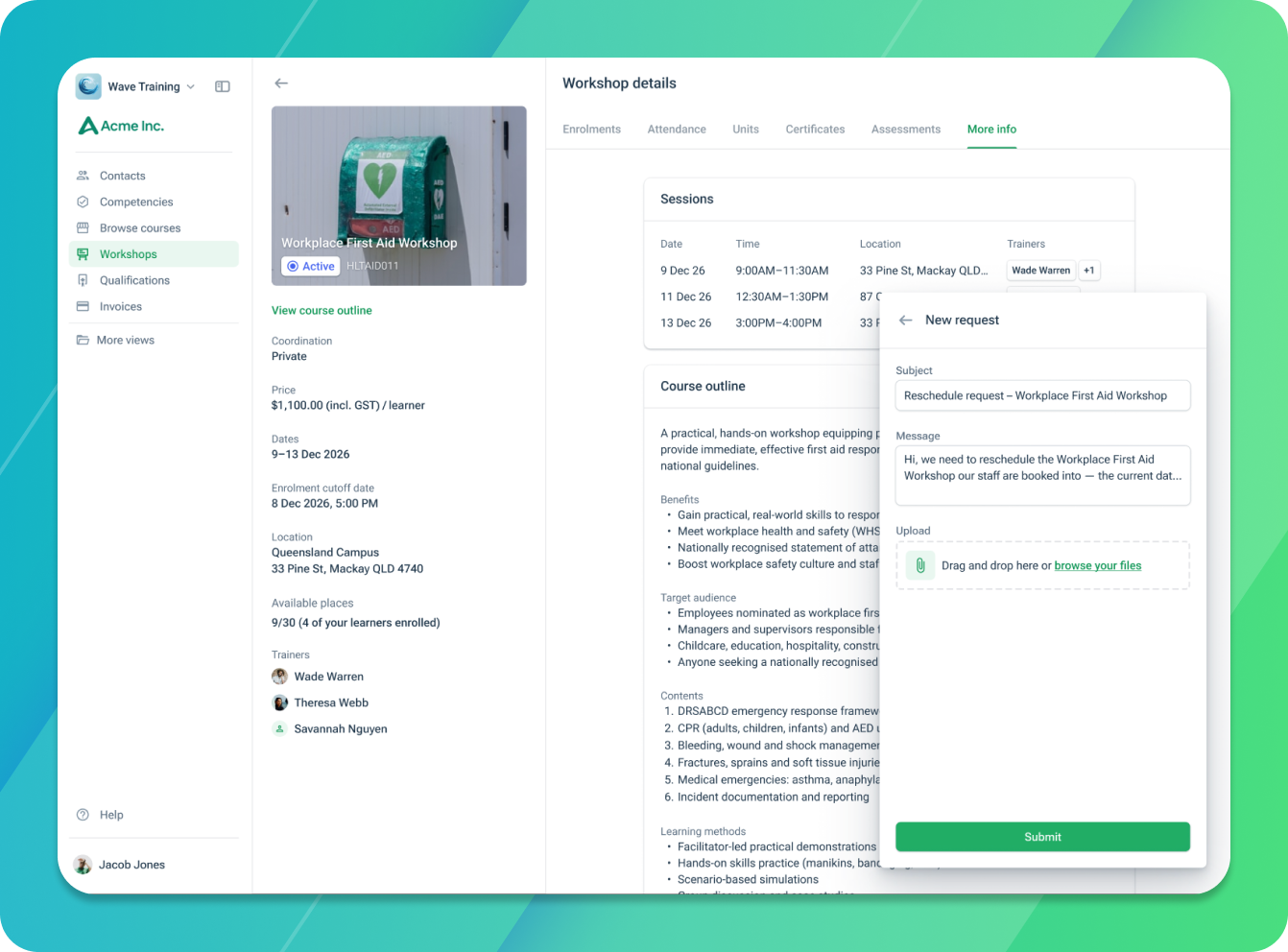Click the 3:00PM–4:00PM session time
The height and width of the screenshot is (952, 1288).
pos(778,323)
